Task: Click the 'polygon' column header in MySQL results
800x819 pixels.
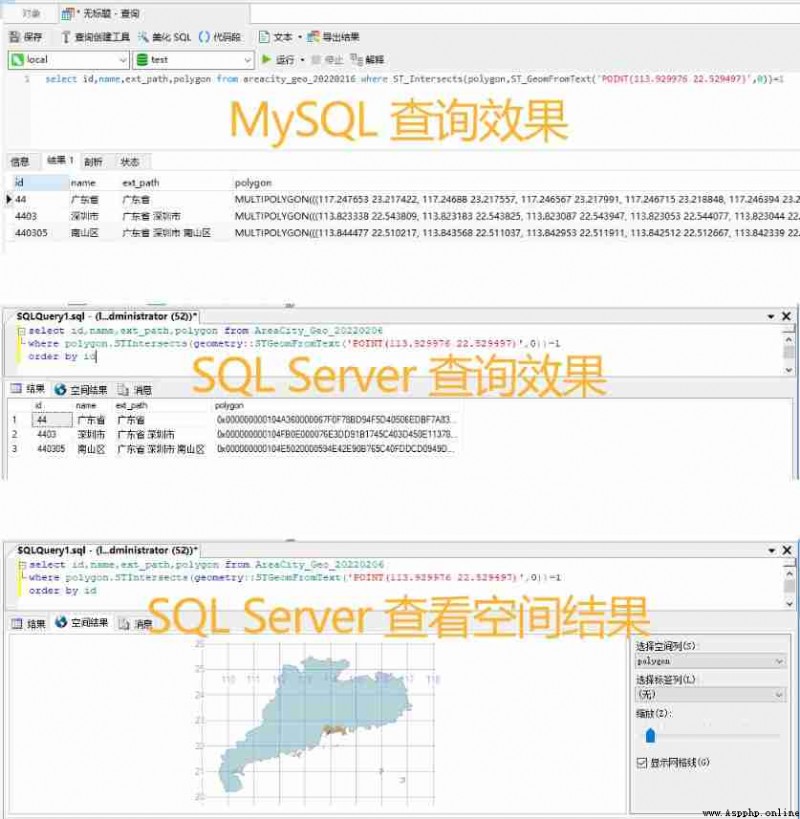Action: (x=253, y=183)
